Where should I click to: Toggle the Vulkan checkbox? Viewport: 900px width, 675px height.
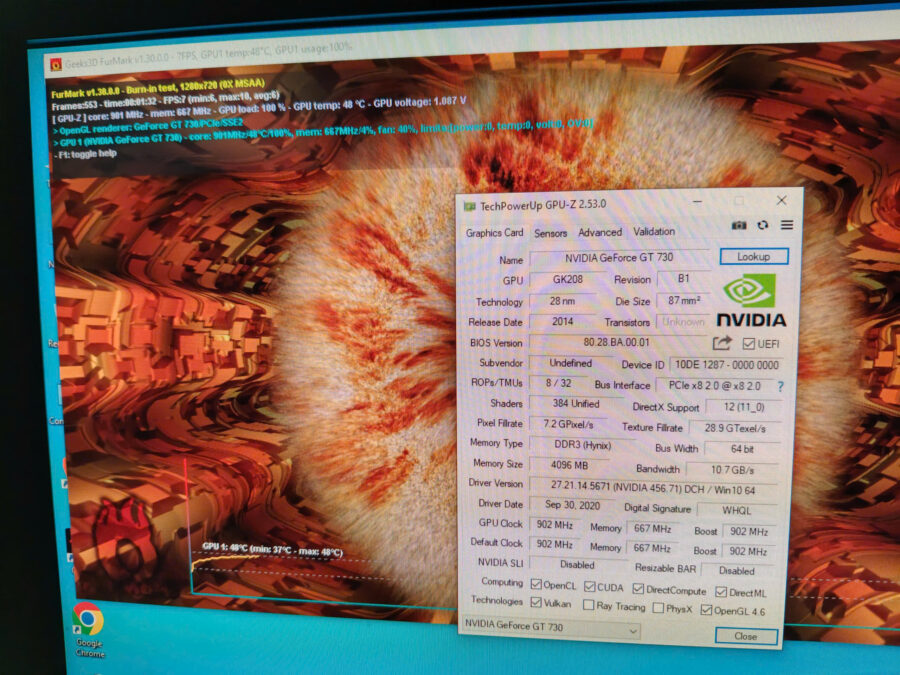pos(536,602)
